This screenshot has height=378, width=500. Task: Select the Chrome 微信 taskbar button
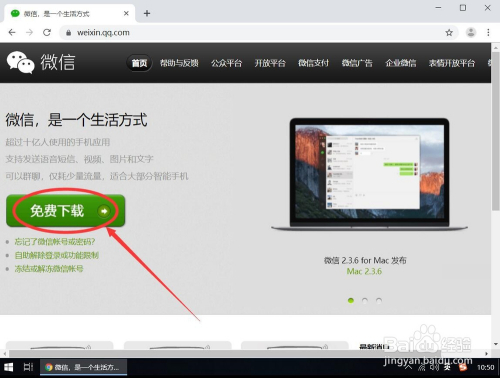point(83,367)
